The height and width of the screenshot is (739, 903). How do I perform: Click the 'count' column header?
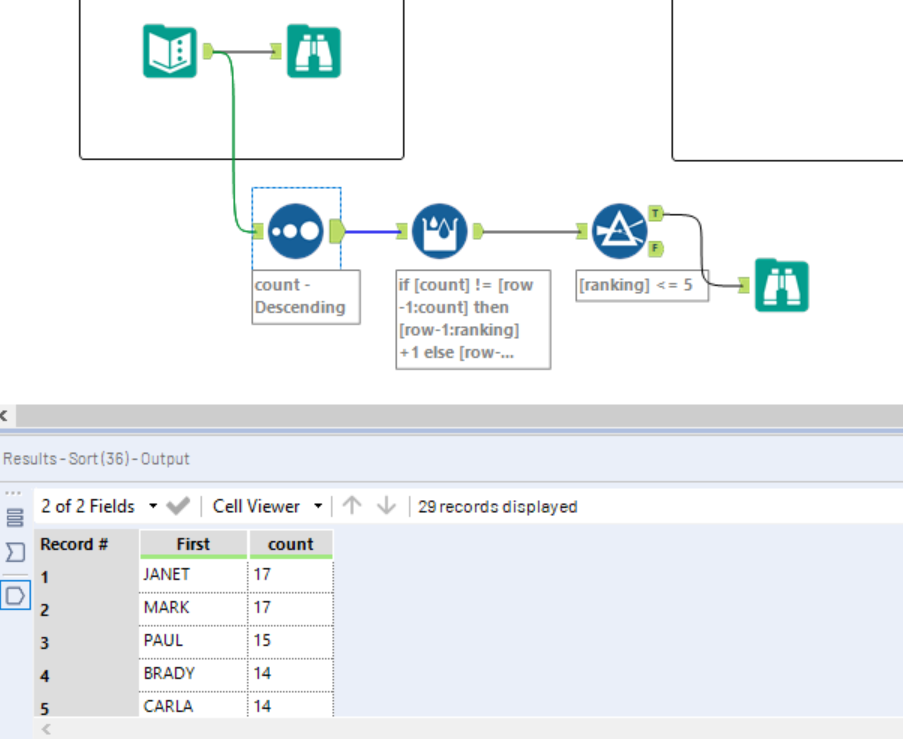pyautogui.click(x=291, y=544)
